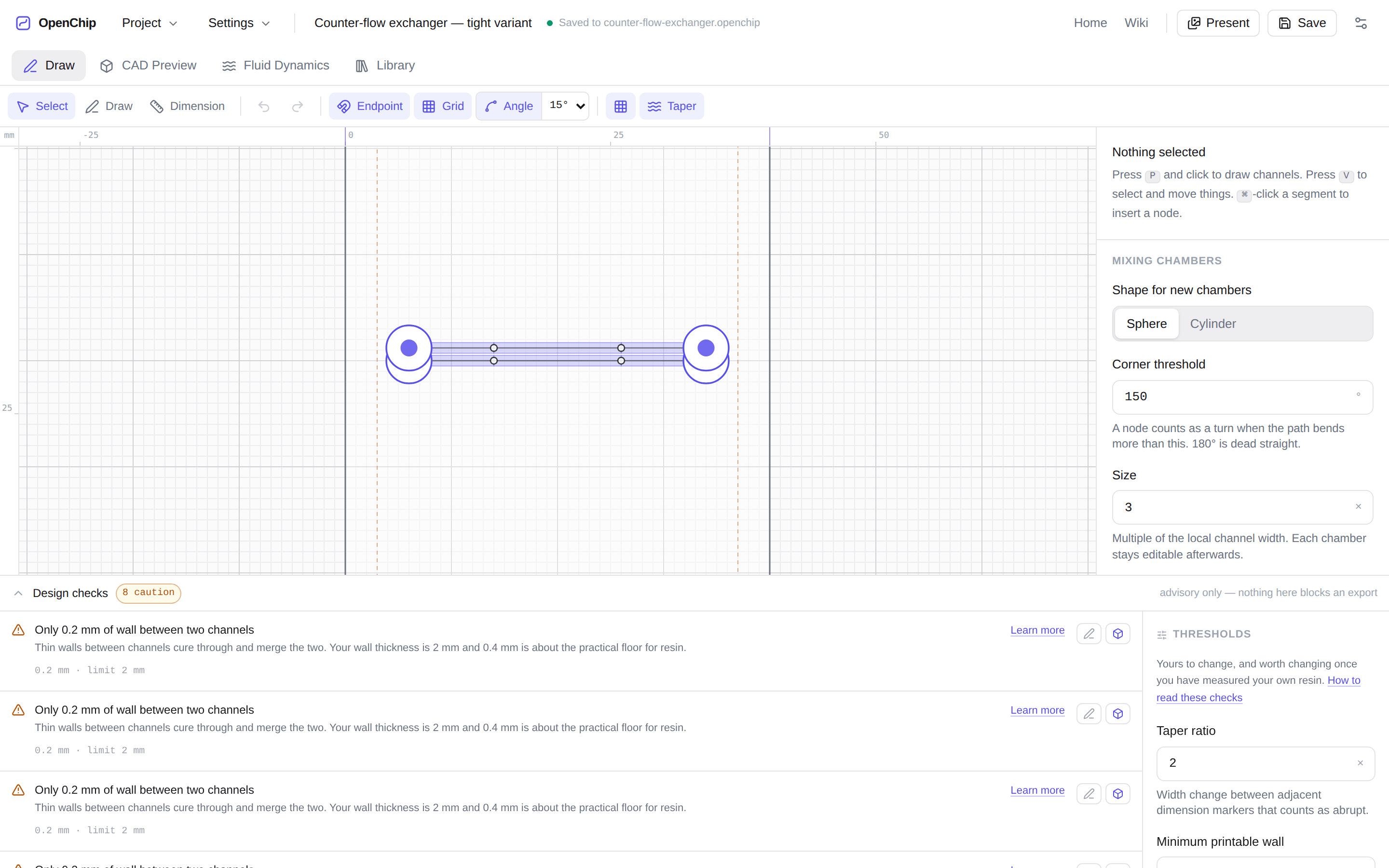This screenshot has height=868, width=1389.
Task: Open the Project menu
Action: [x=150, y=23]
